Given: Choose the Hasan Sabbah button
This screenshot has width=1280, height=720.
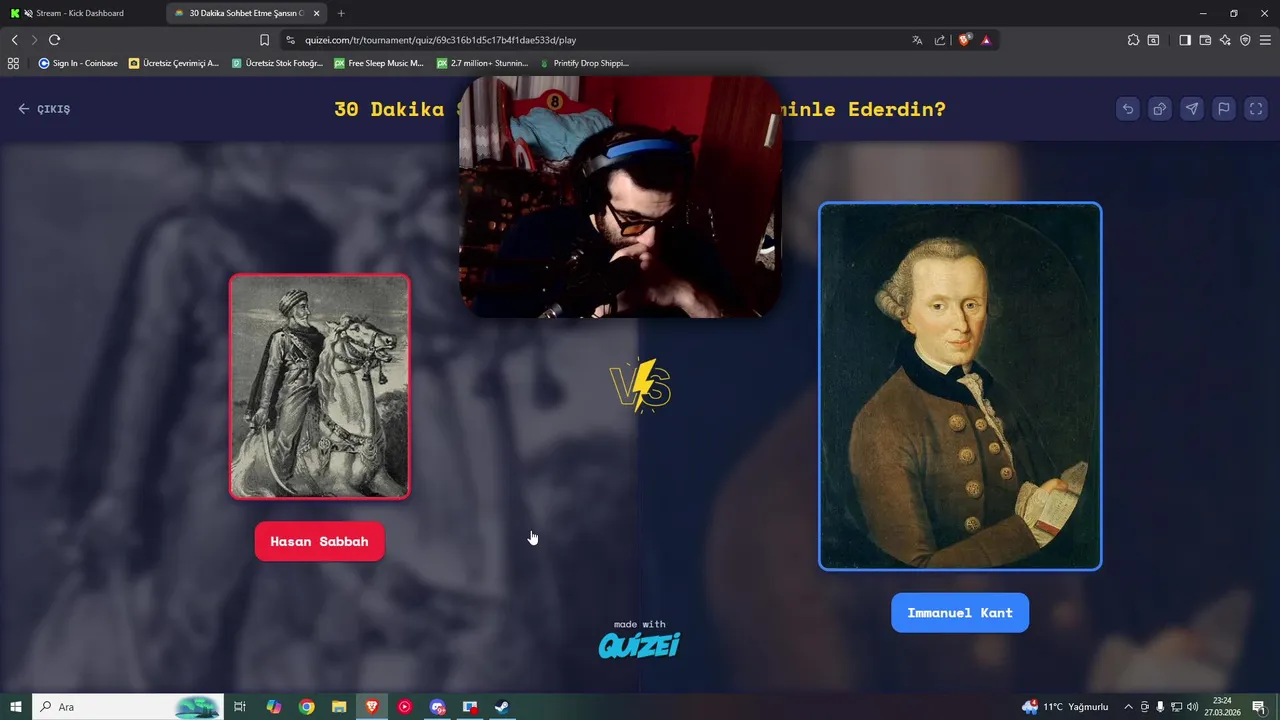Looking at the screenshot, I should click(319, 541).
